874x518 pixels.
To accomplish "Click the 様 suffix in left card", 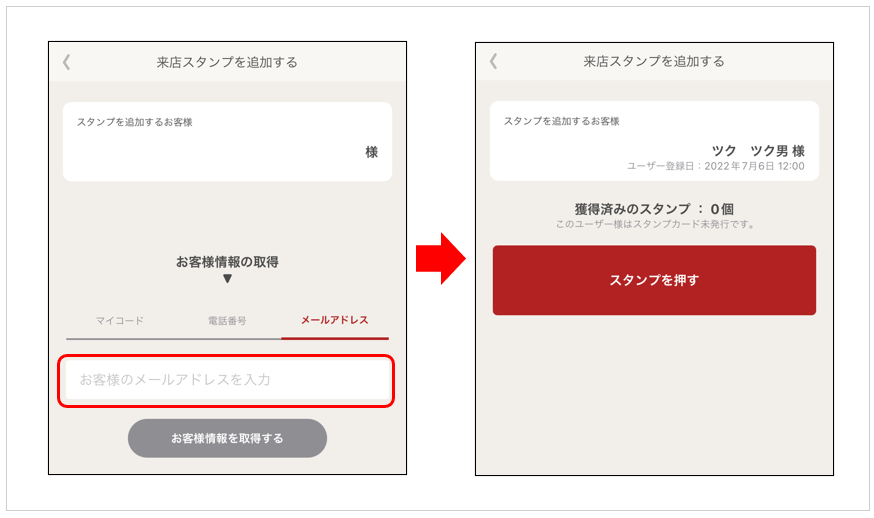I will coord(372,152).
